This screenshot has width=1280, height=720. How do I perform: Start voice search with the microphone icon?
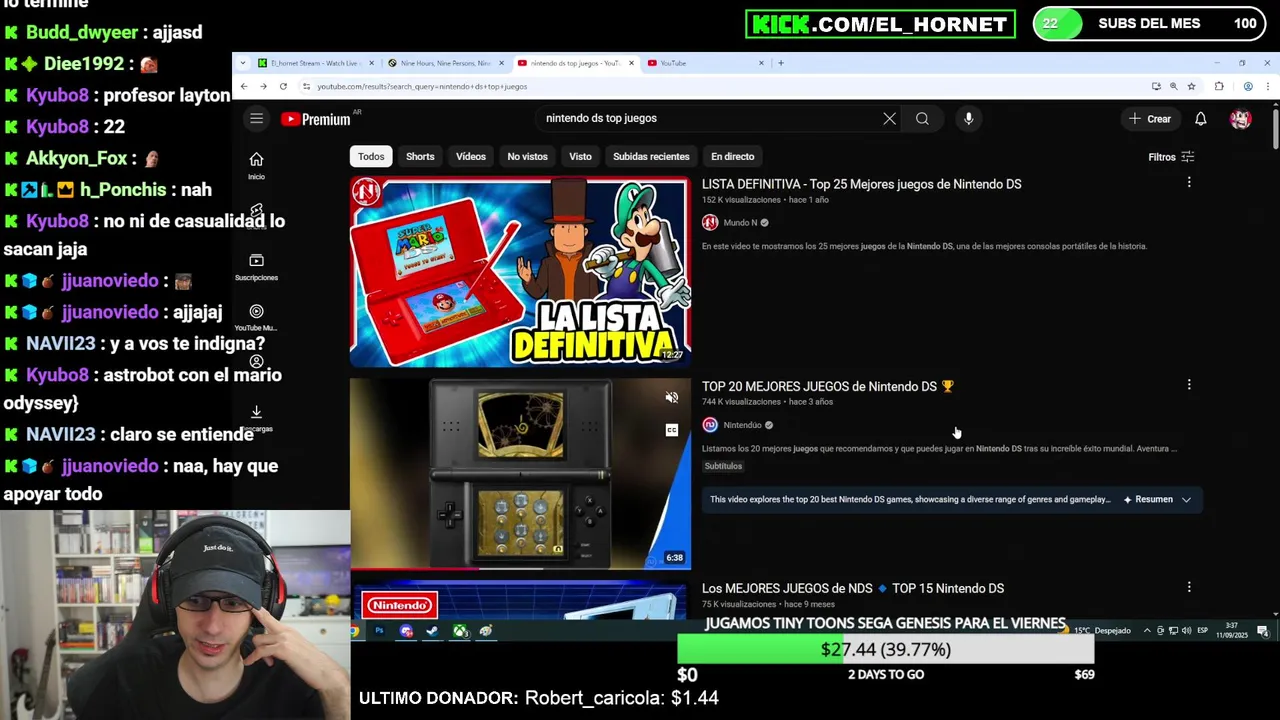pos(968,119)
